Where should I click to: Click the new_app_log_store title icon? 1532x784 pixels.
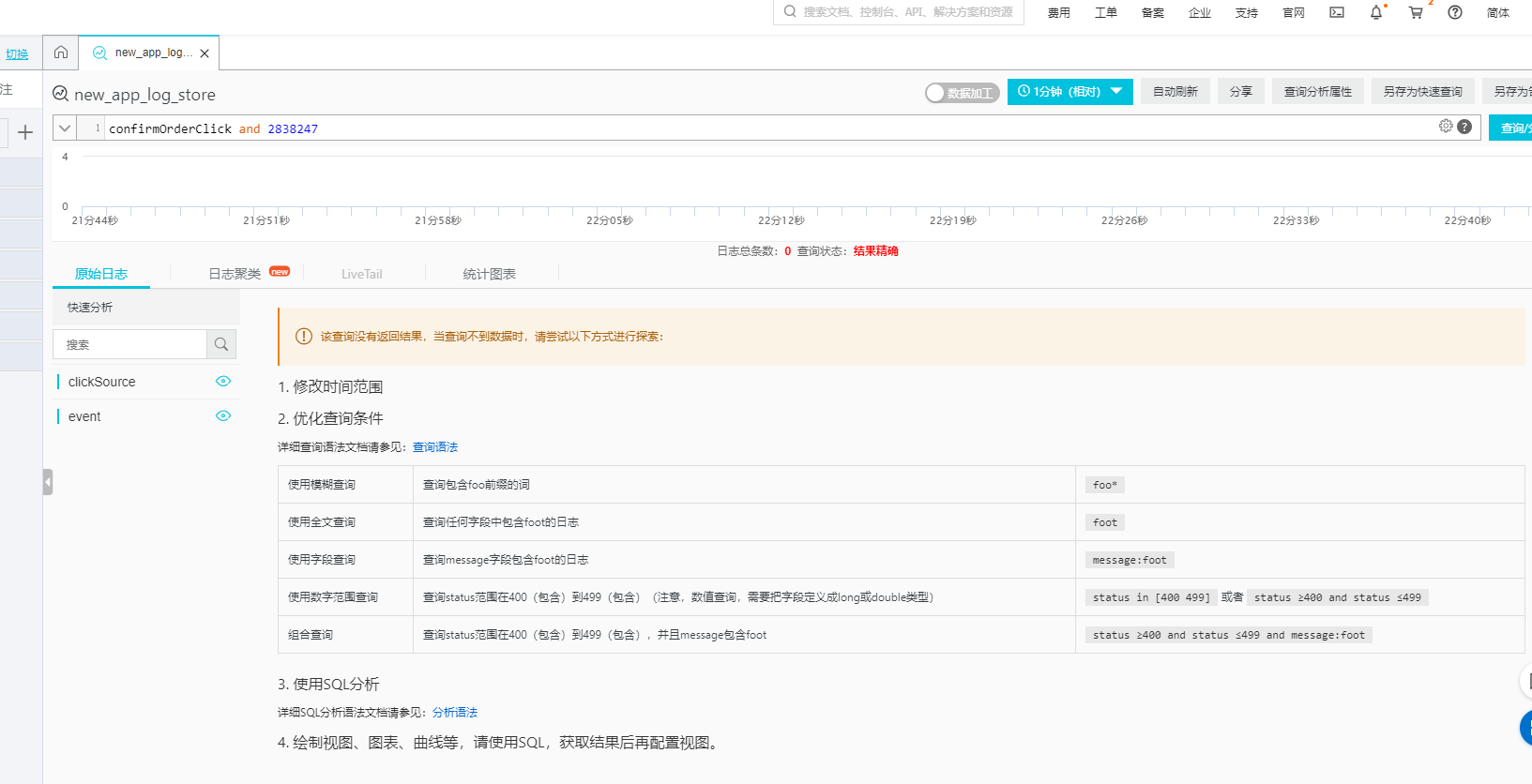pyautogui.click(x=60, y=94)
